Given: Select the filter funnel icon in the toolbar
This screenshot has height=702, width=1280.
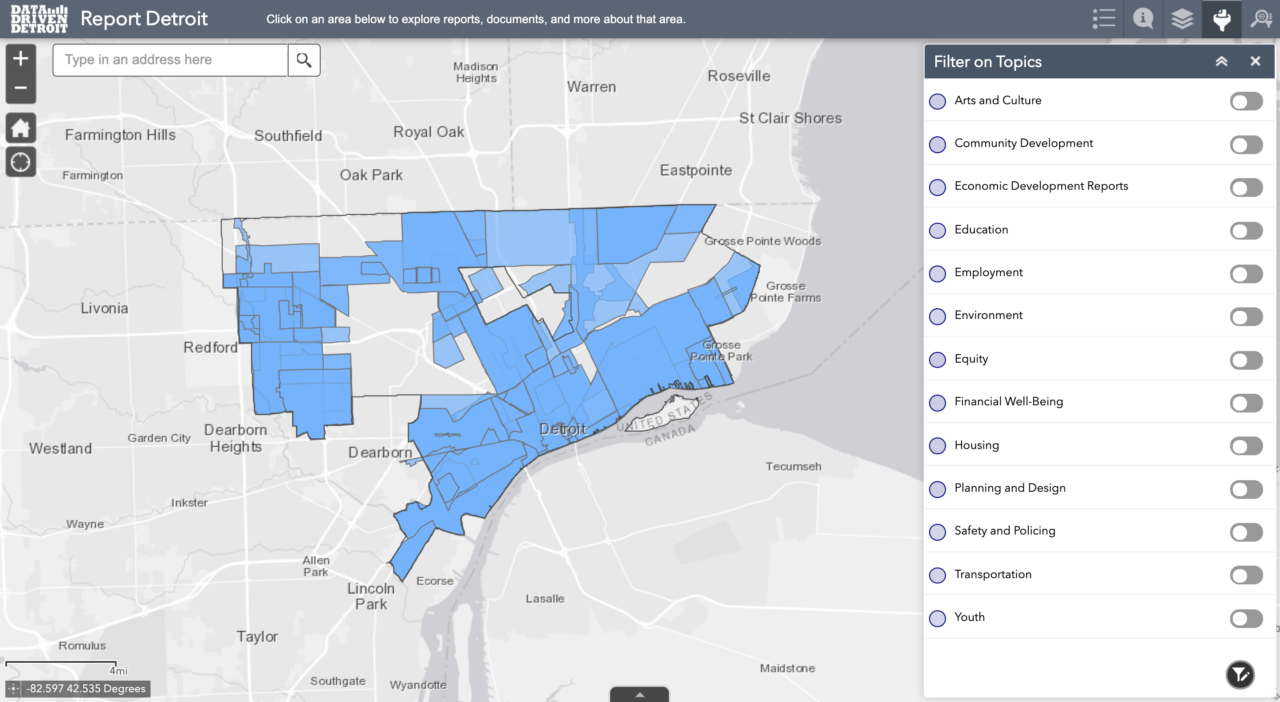Looking at the screenshot, I should pyautogui.click(x=1221, y=18).
